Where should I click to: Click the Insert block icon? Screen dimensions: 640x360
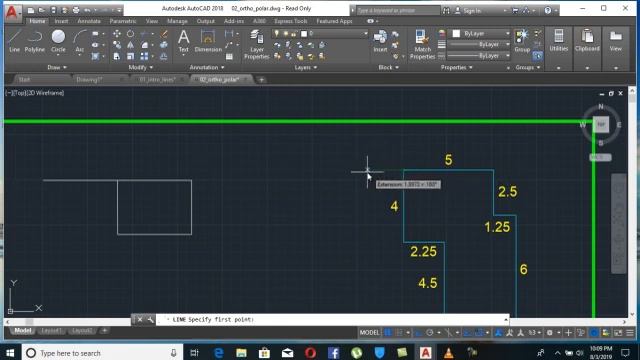click(380, 41)
